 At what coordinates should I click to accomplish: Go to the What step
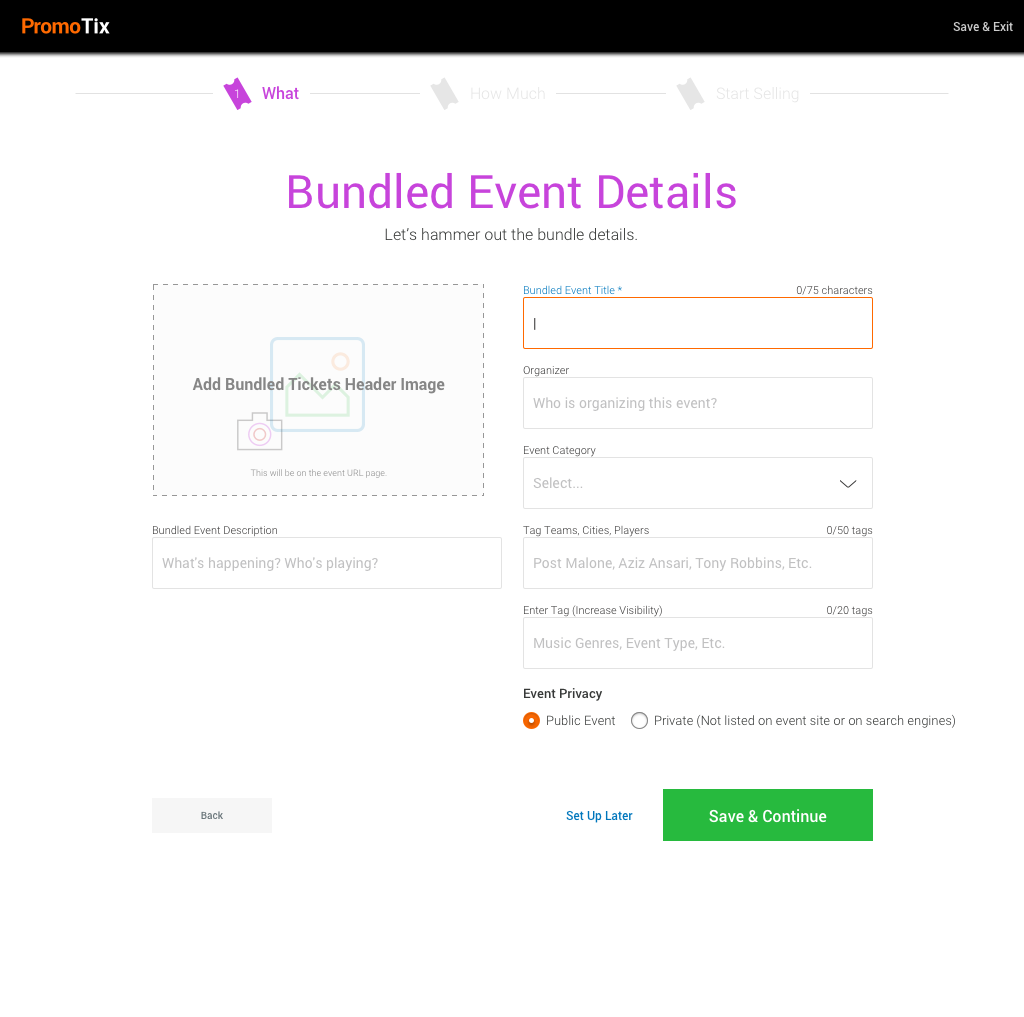(280, 93)
